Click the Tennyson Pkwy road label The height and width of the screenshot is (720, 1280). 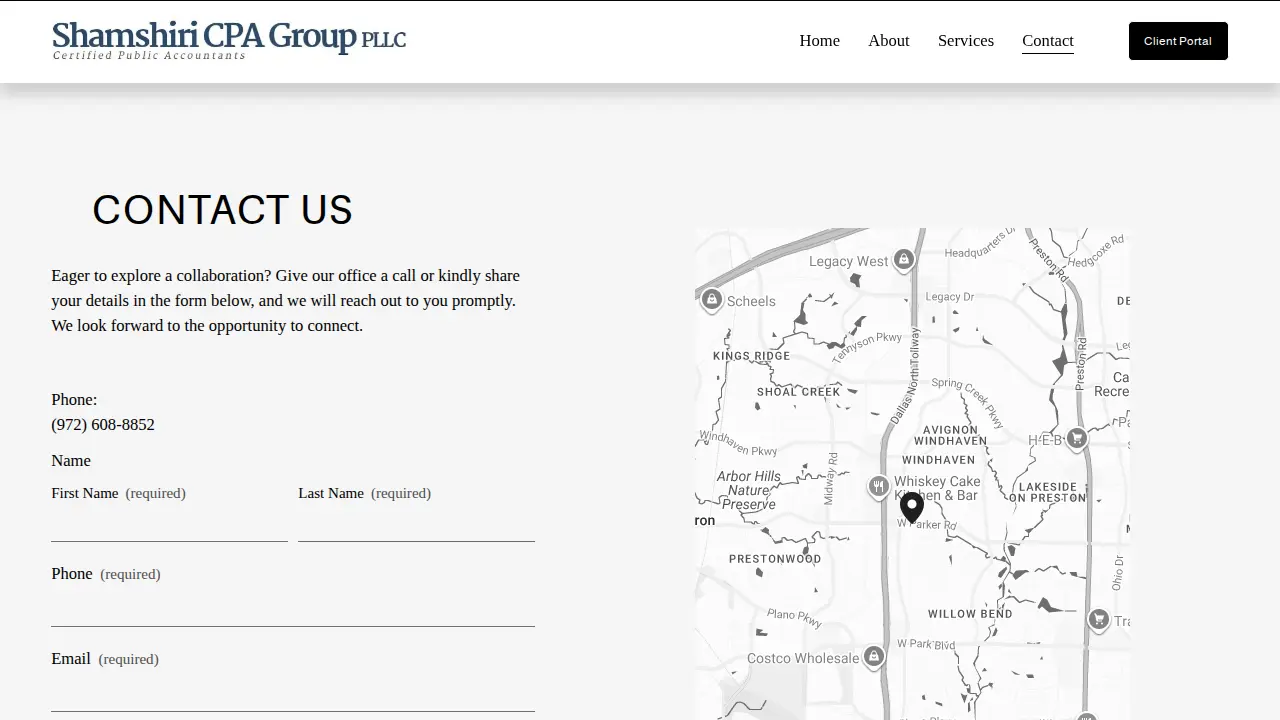(x=866, y=347)
